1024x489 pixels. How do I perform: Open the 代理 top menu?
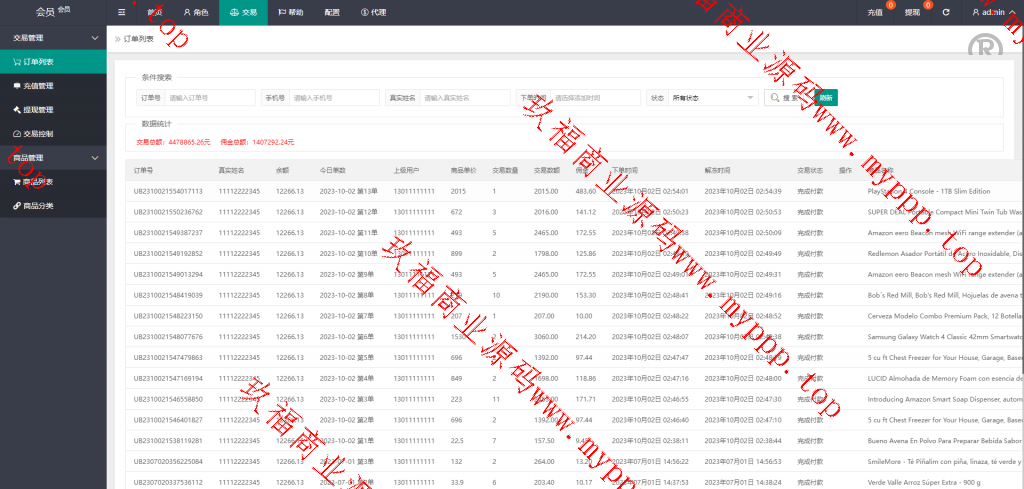pos(373,12)
